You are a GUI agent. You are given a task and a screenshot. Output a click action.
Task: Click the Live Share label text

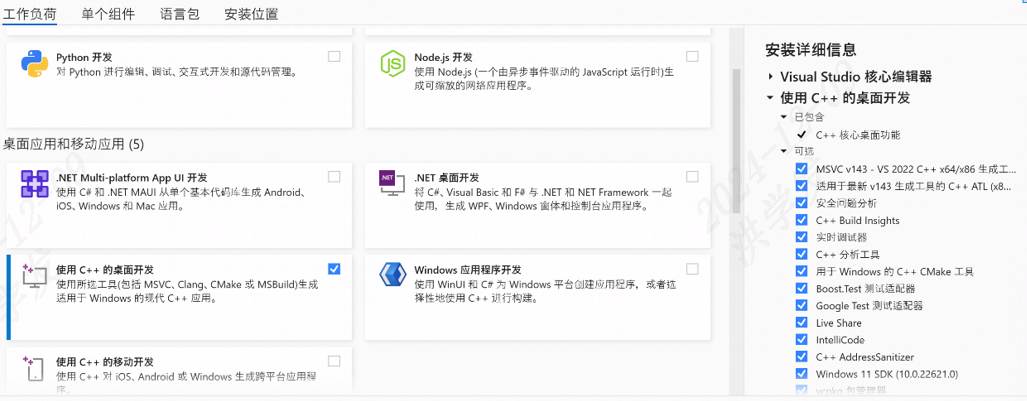[839, 322]
